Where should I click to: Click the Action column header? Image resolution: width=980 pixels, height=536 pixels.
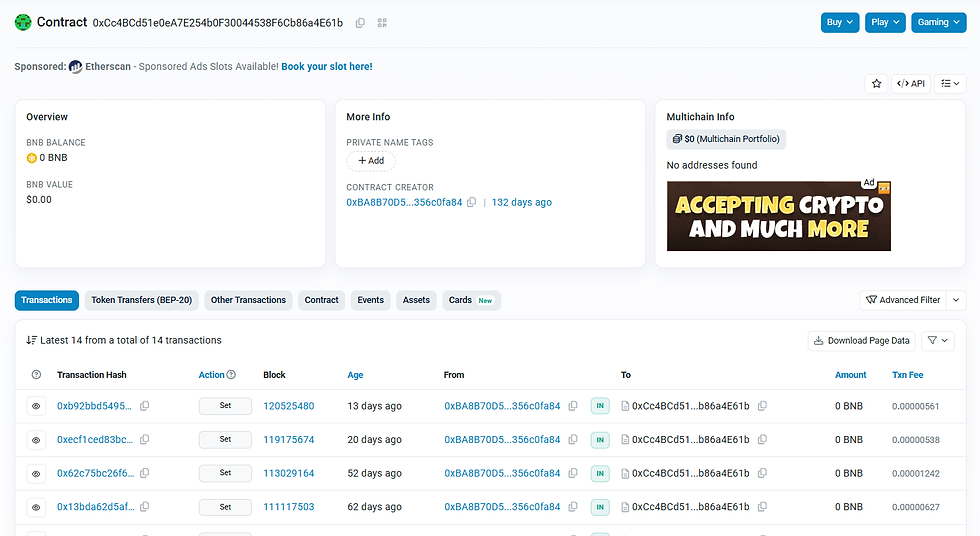pos(211,375)
